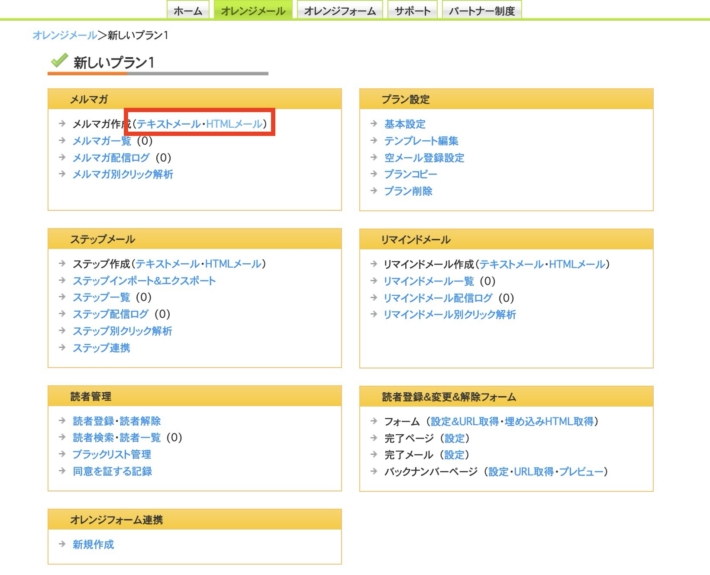Open リマインドメール一覧 link
The width and height of the screenshot is (710, 575).
click(429, 281)
